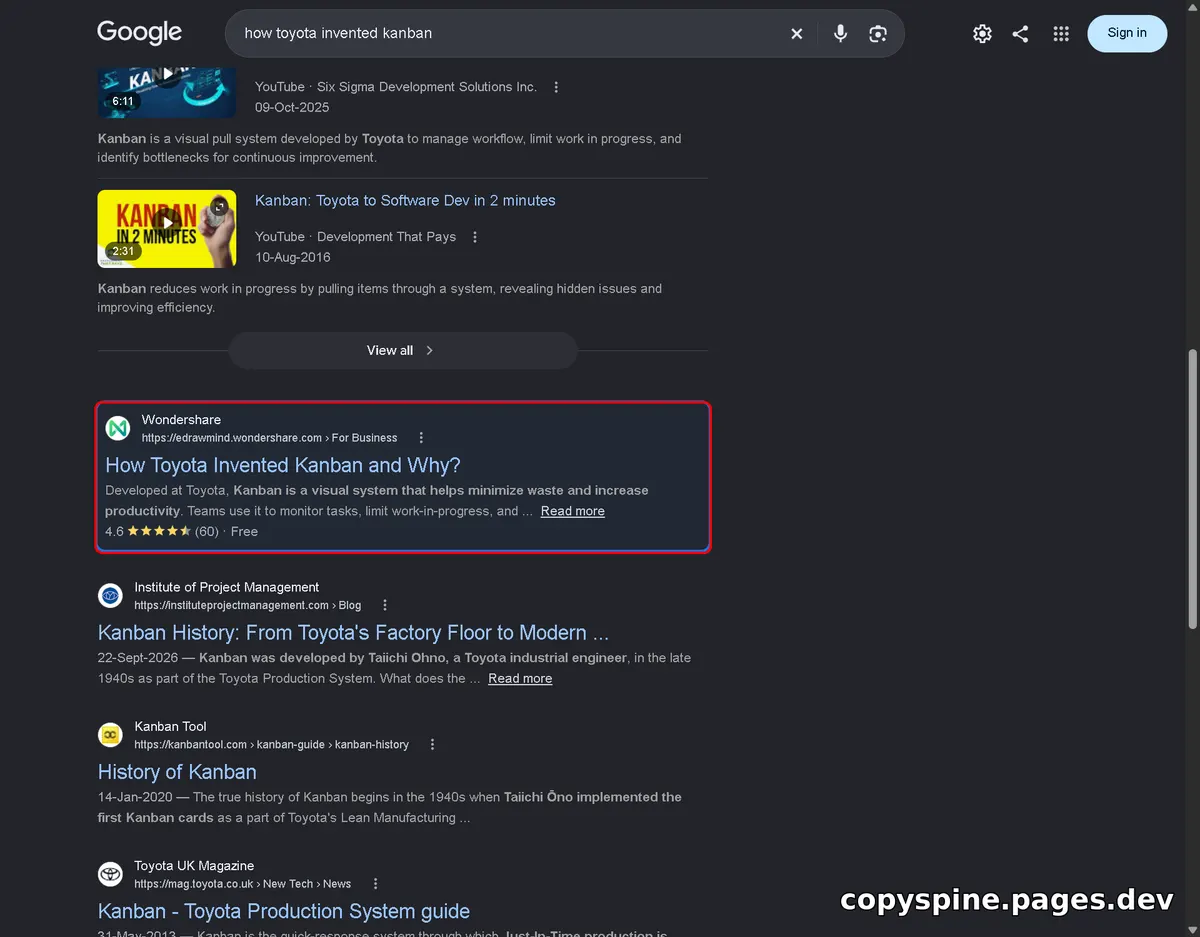Open Kanban: Toyota to Software Dev link

[x=405, y=200]
